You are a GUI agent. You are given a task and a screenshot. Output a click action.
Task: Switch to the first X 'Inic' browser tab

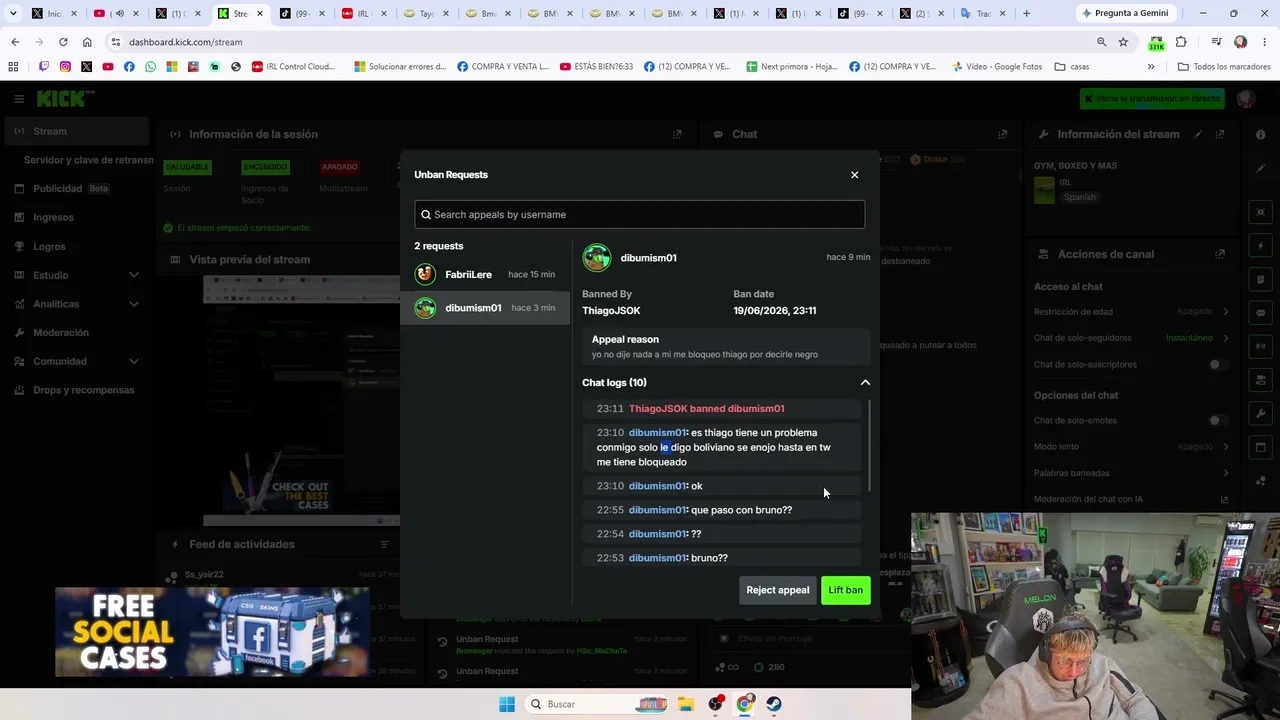[x=53, y=13]
